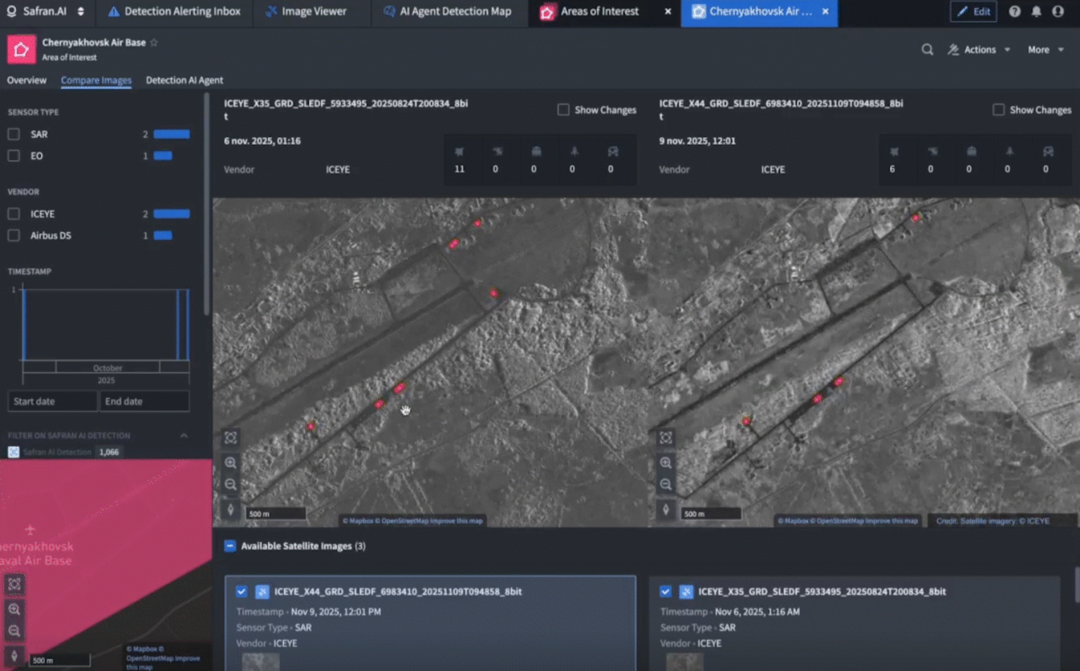Image resolution: width=1080 pixels, height=671 pixels.
Task: Click the Edit button
Action: [x=973, y=12]
